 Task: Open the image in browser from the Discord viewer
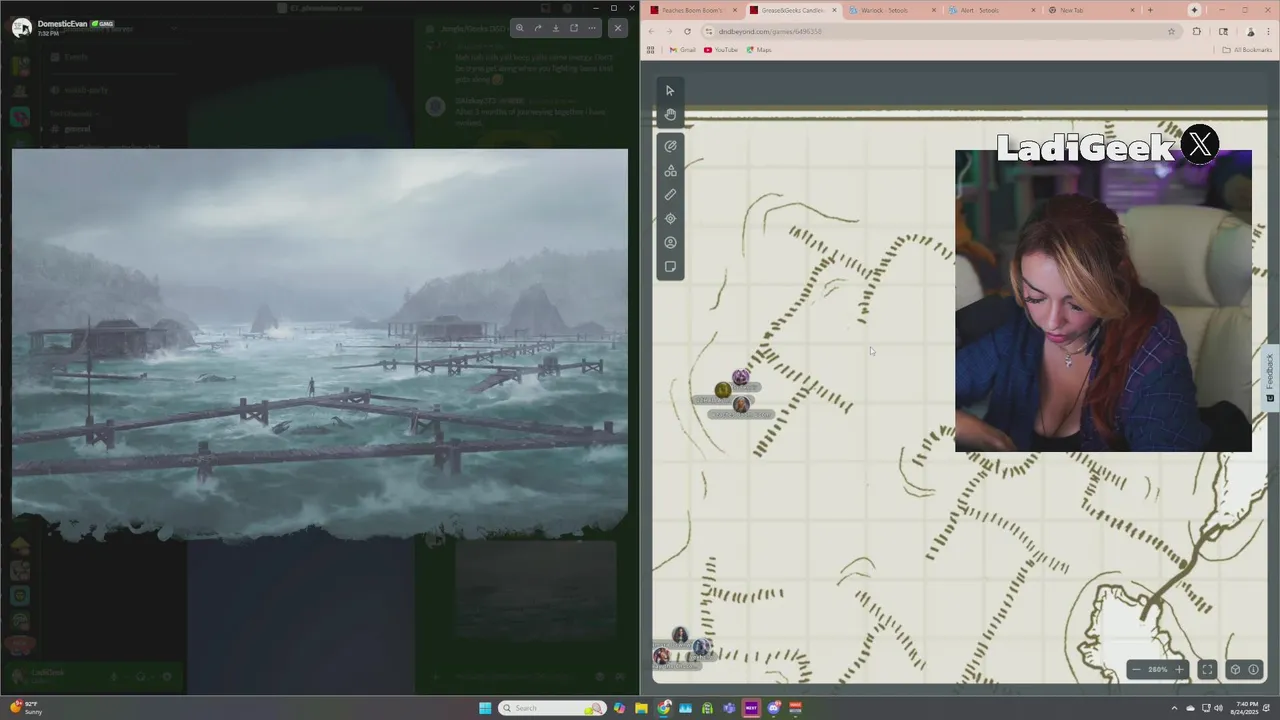pos(574,28)
